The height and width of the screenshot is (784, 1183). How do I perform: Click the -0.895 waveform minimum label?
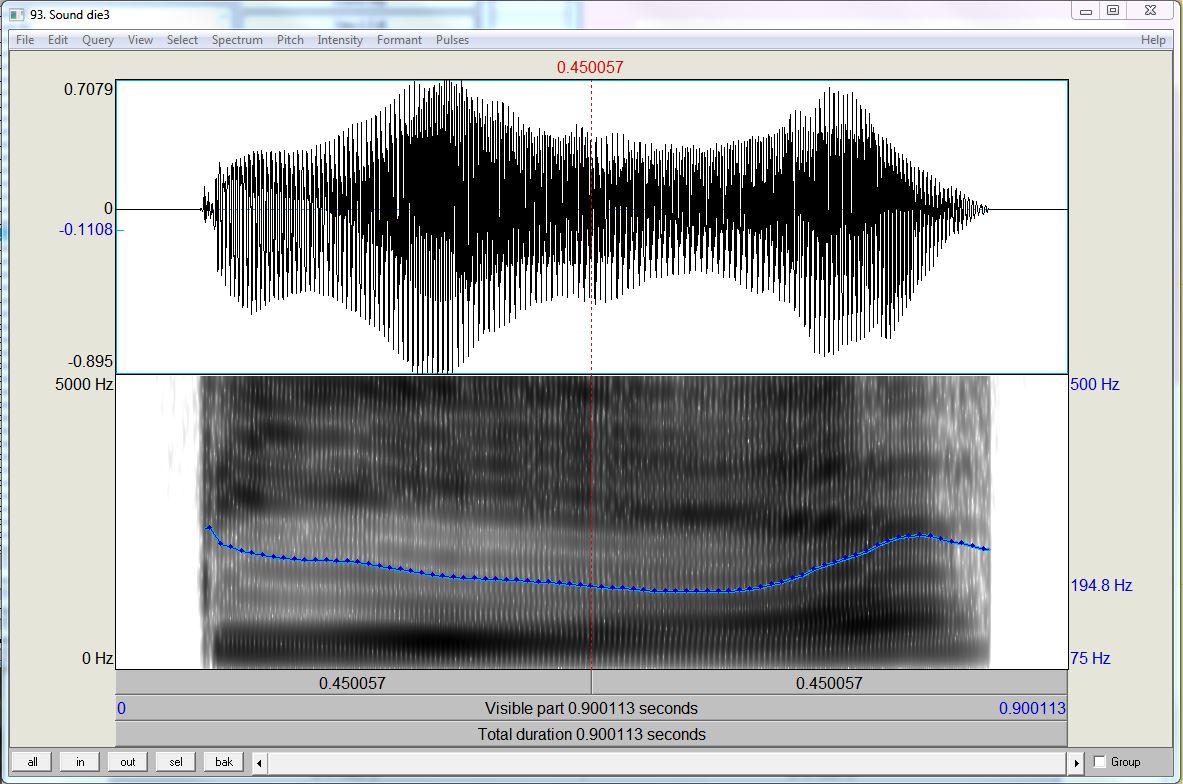[x=91, y=361]
